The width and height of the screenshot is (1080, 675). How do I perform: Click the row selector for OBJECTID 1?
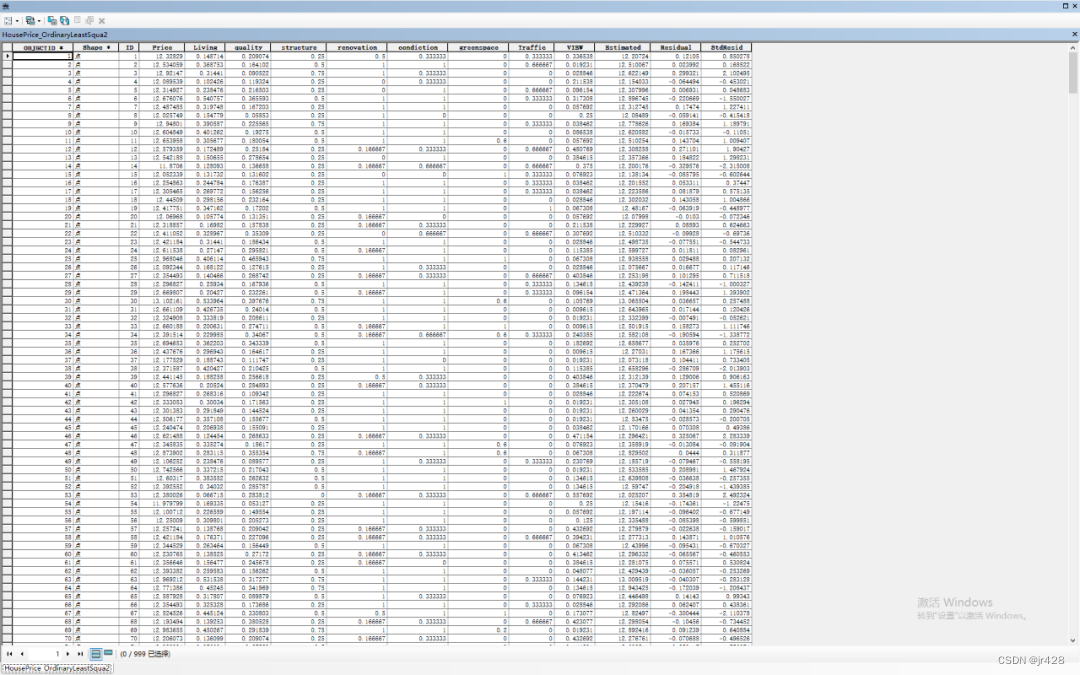7,56
